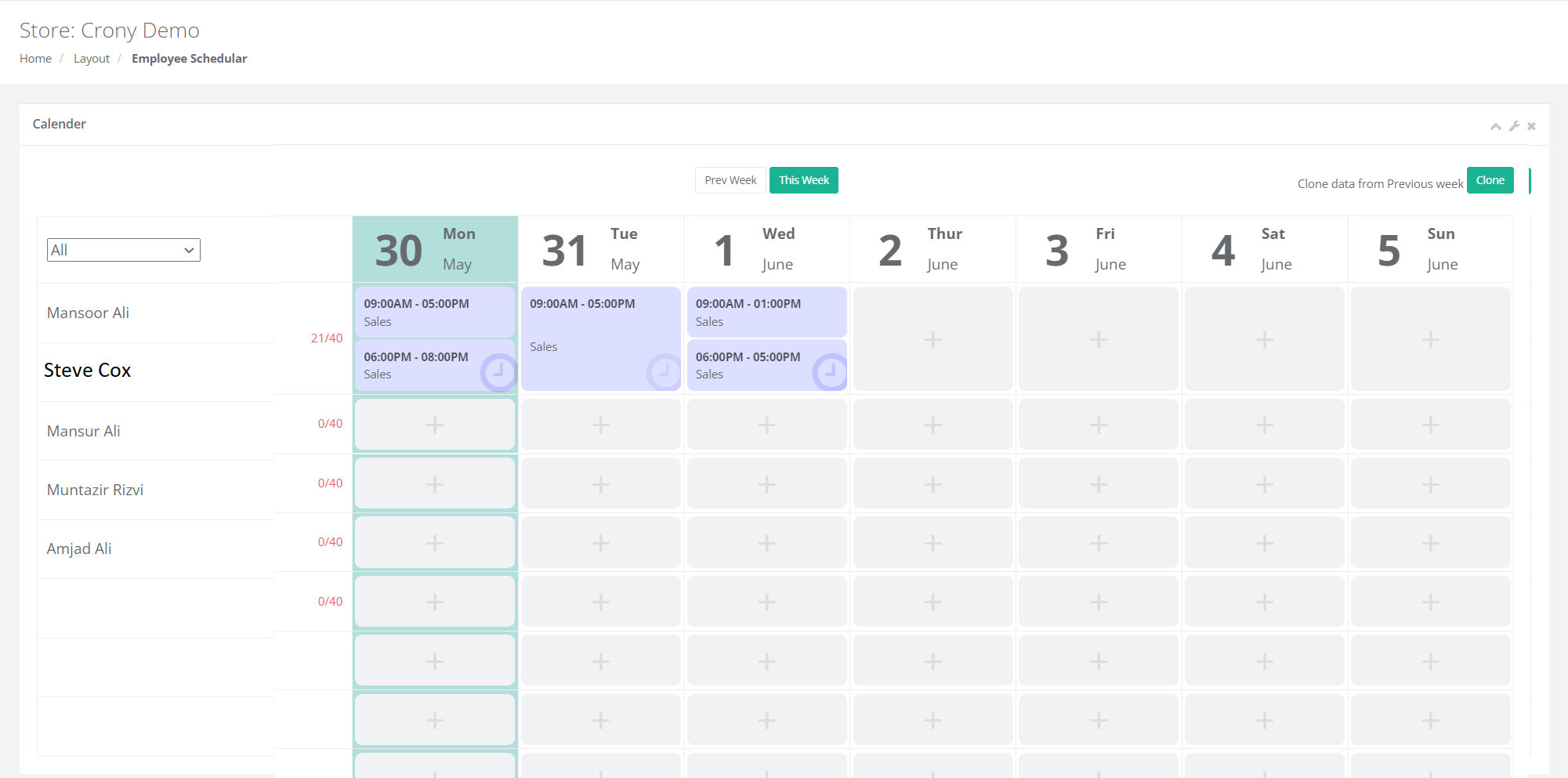This screenshot has height=778, width=1568.
Task: Add a Friday shift for Muntazir Rizvi
Action: click(x=1098, y=542)
